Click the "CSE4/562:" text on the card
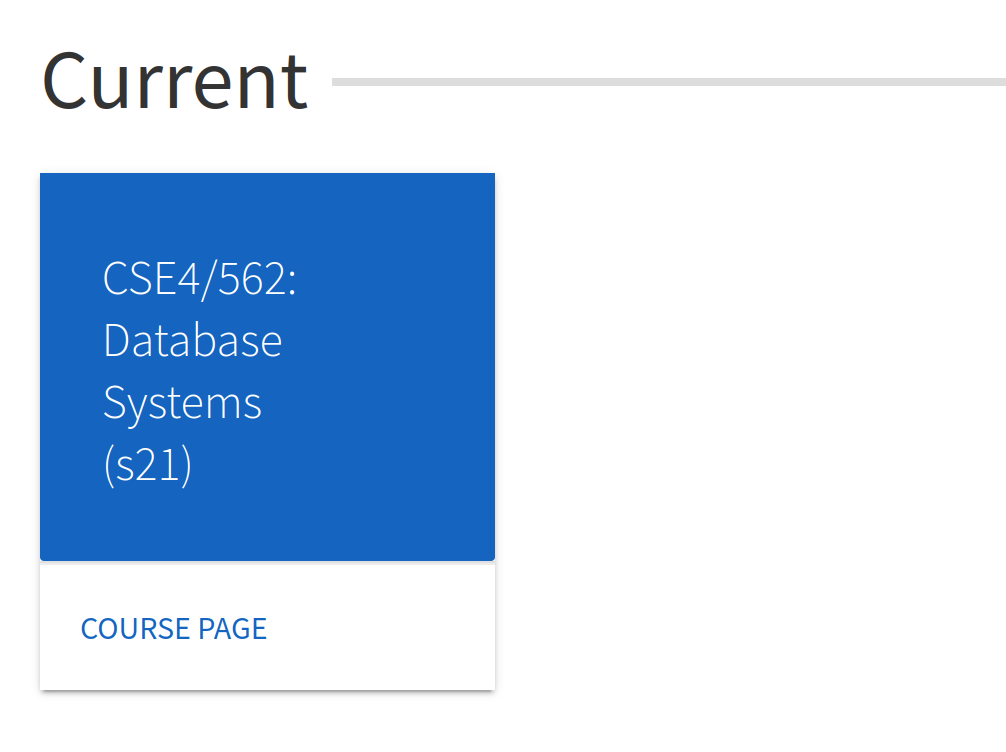Image resolution: width=1006 pixels, height=752 pixels. click(199, 279)
